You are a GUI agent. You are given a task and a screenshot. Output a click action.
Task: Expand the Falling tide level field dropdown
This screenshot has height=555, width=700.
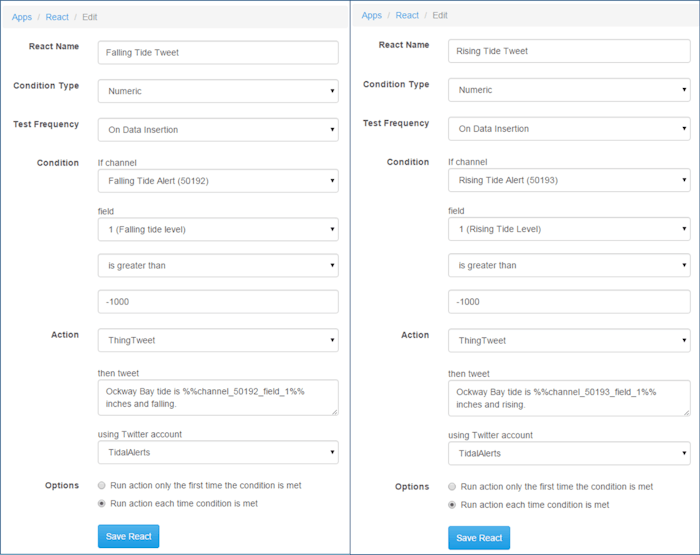pos(217,230)
